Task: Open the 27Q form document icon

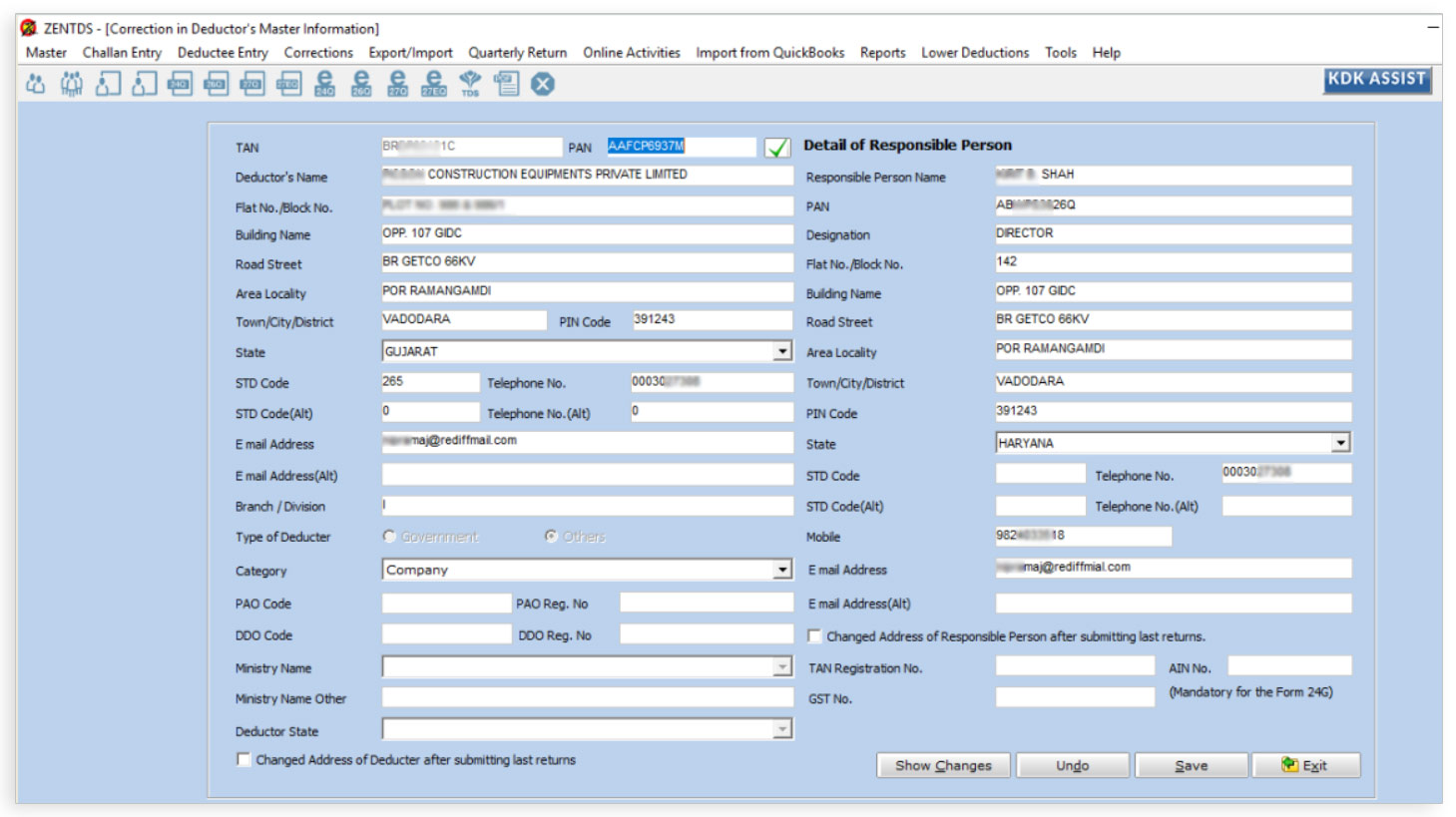Action: point(252,84)
